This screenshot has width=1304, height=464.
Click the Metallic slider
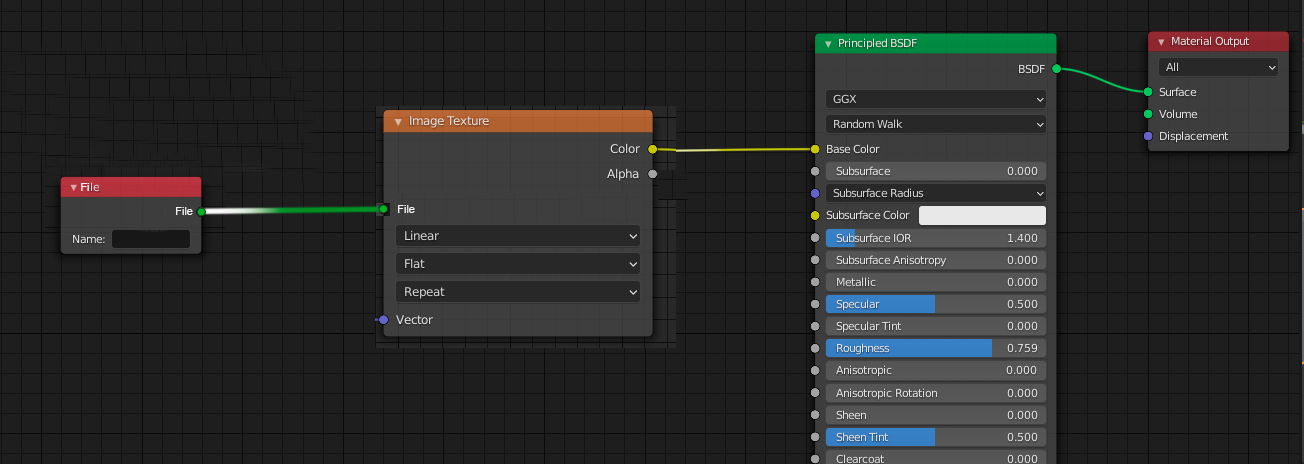[x=936, y=282]
